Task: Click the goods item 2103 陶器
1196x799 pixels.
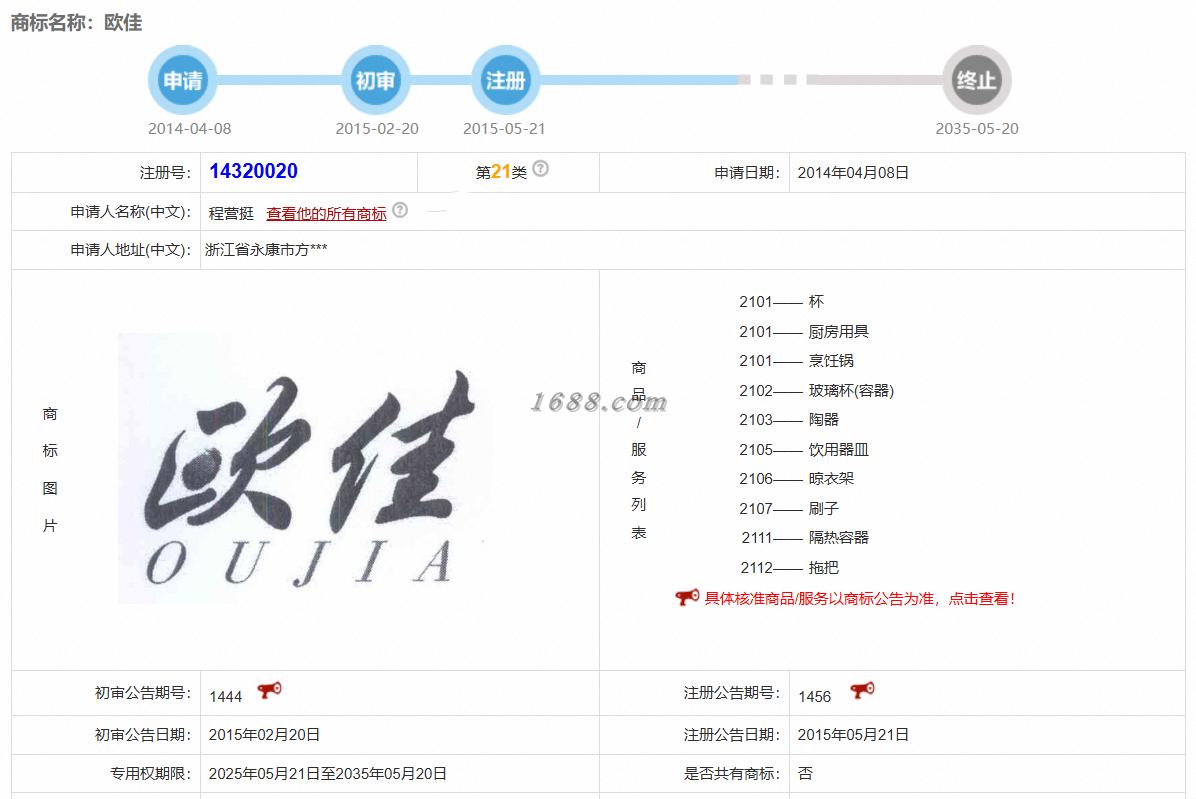Action: click(x=789, y=419)
